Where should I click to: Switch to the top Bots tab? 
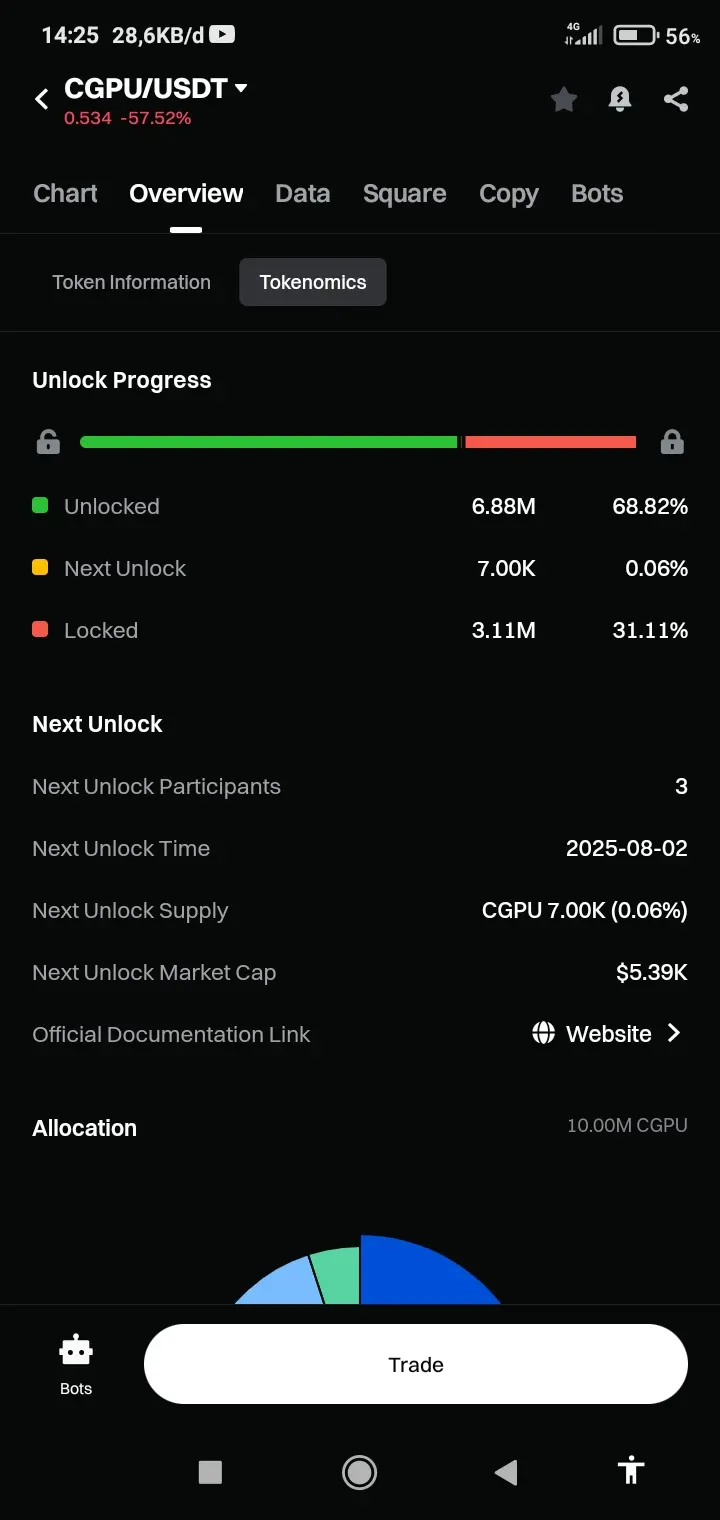[597, 194]
